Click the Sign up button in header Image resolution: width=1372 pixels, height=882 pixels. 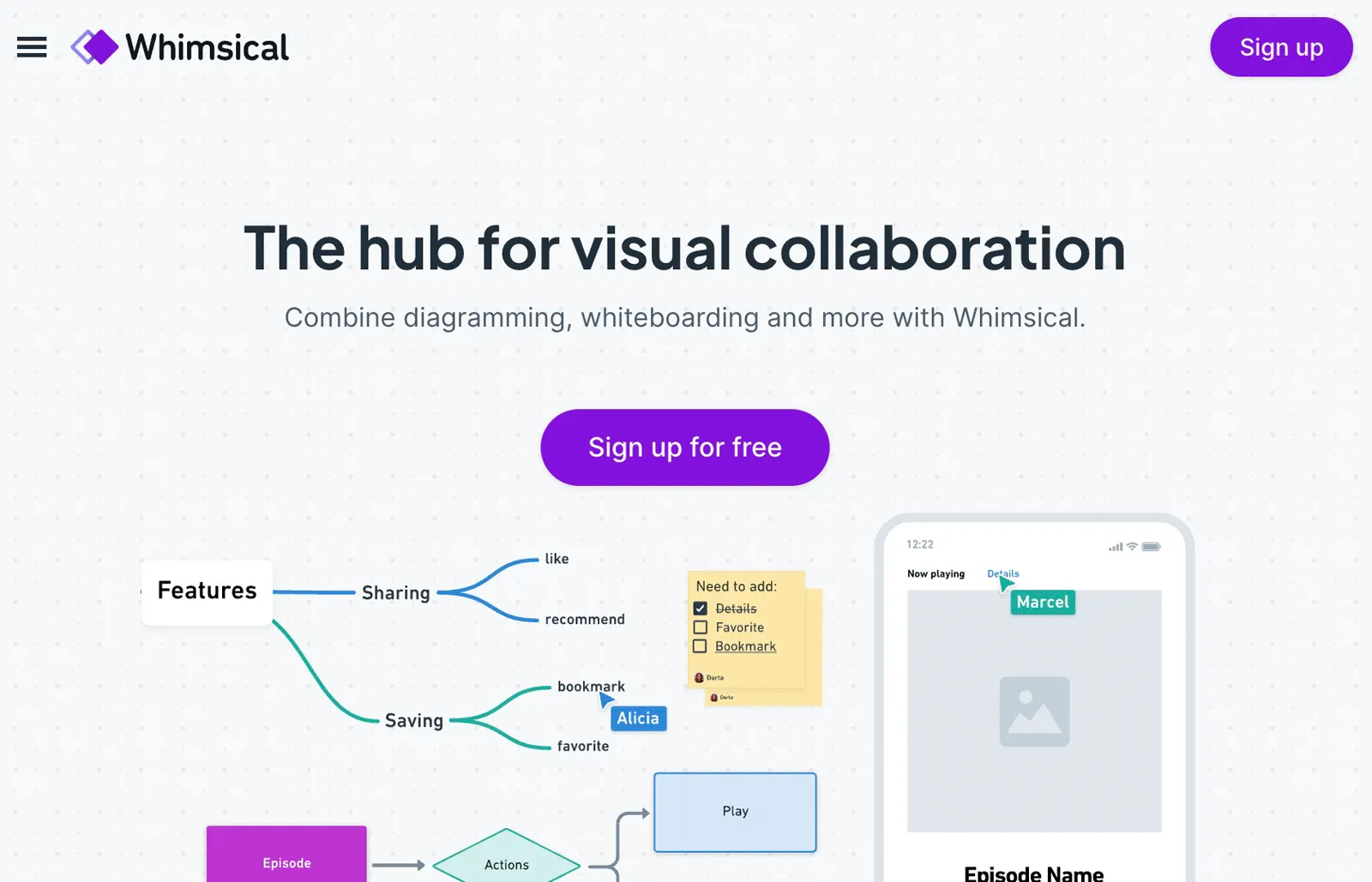(x=1281, y=47)
